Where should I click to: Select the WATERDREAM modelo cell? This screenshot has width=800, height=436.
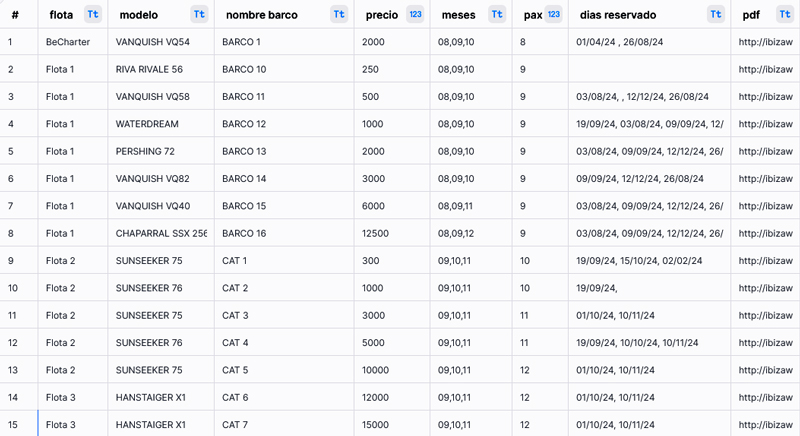147,124
